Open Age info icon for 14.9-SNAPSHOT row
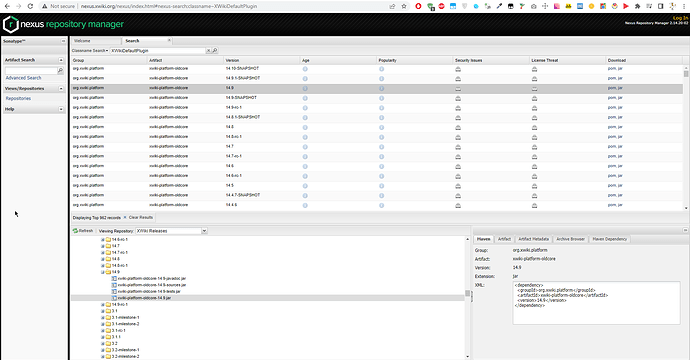The image size is (690, 360). (305, 98)
